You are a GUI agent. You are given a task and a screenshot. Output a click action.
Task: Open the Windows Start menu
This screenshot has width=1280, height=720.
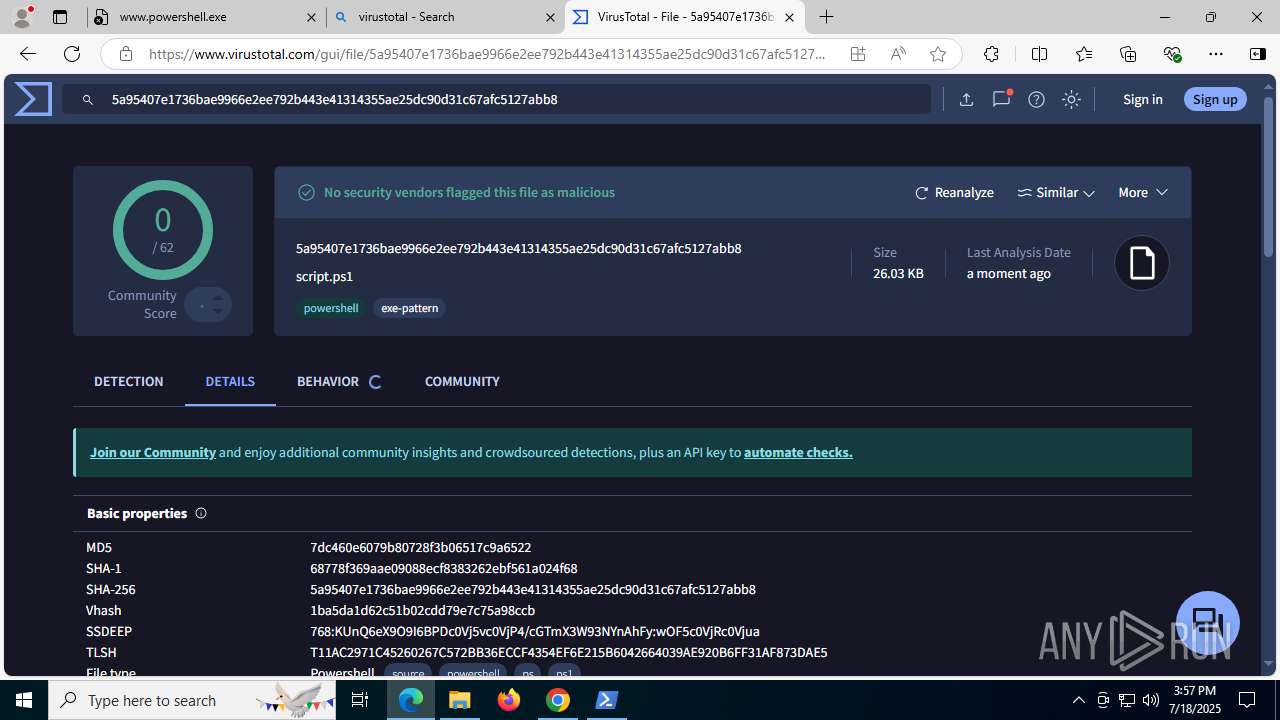pos(24,700)
